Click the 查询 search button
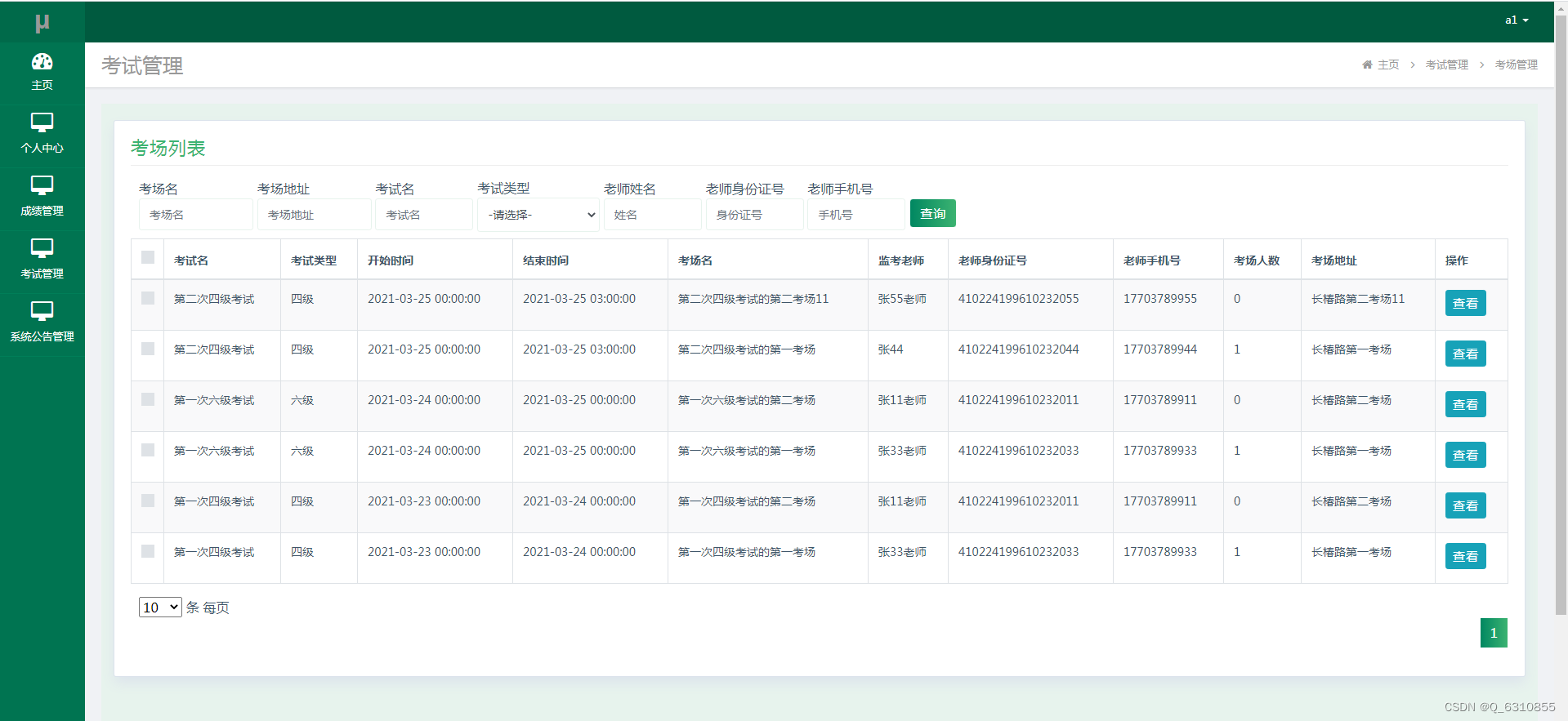 pyautogui.click(x=932, y=214)
